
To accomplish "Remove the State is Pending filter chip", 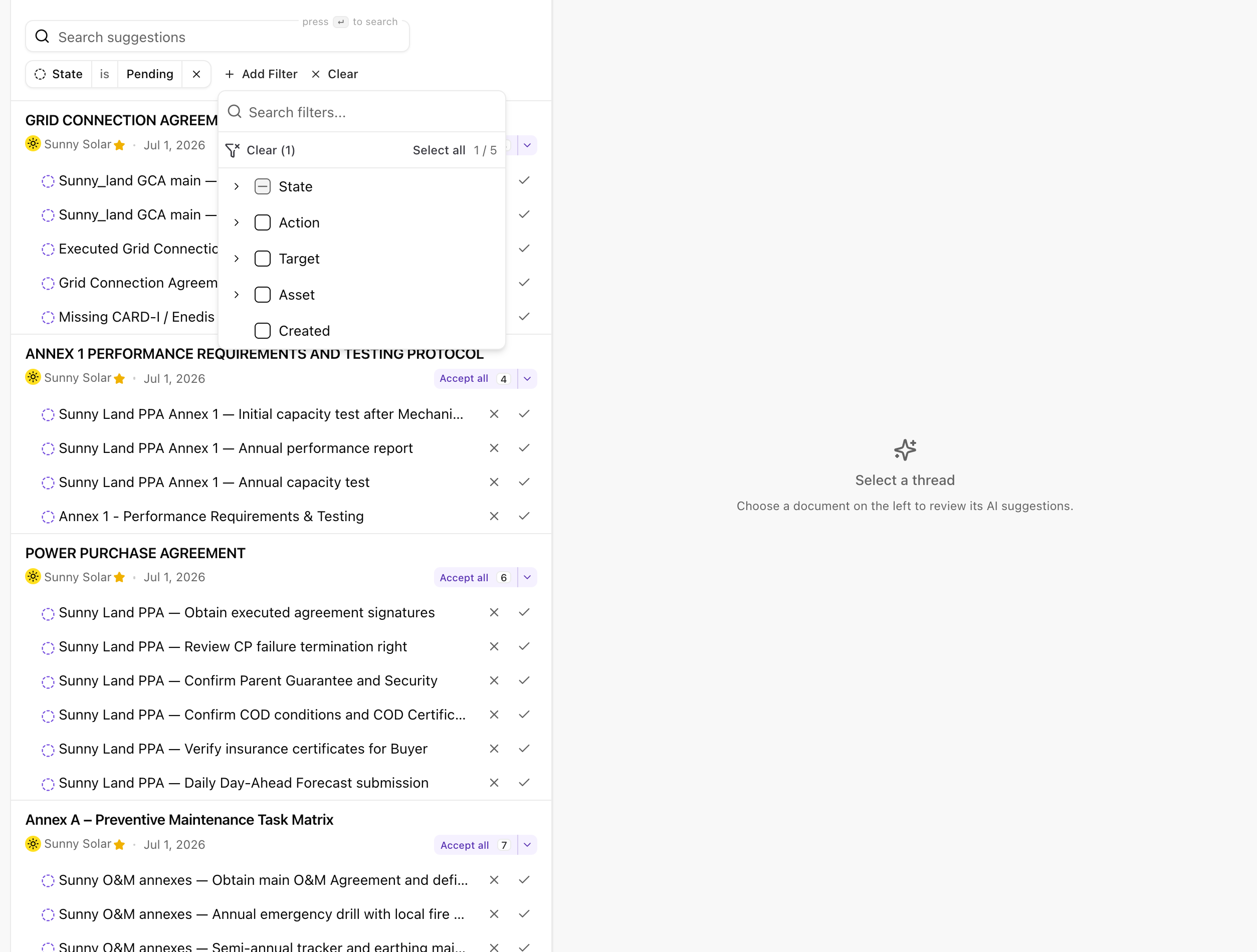I will 196,75.
